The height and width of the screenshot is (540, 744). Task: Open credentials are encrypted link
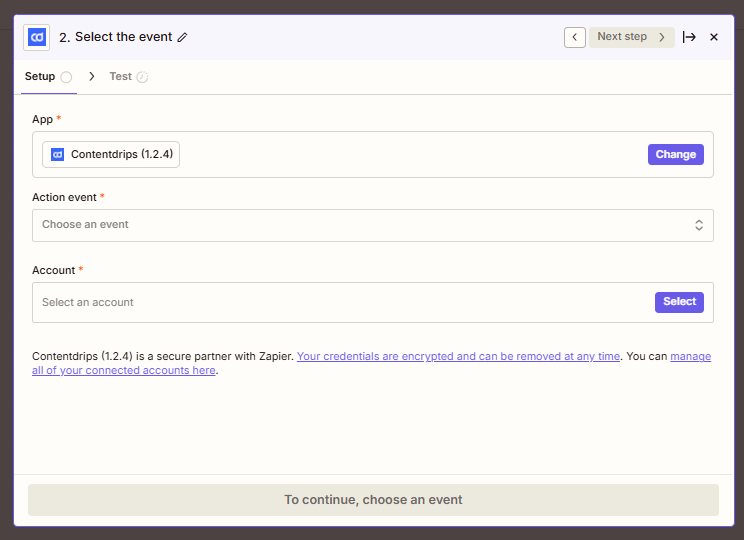(458, 356)
